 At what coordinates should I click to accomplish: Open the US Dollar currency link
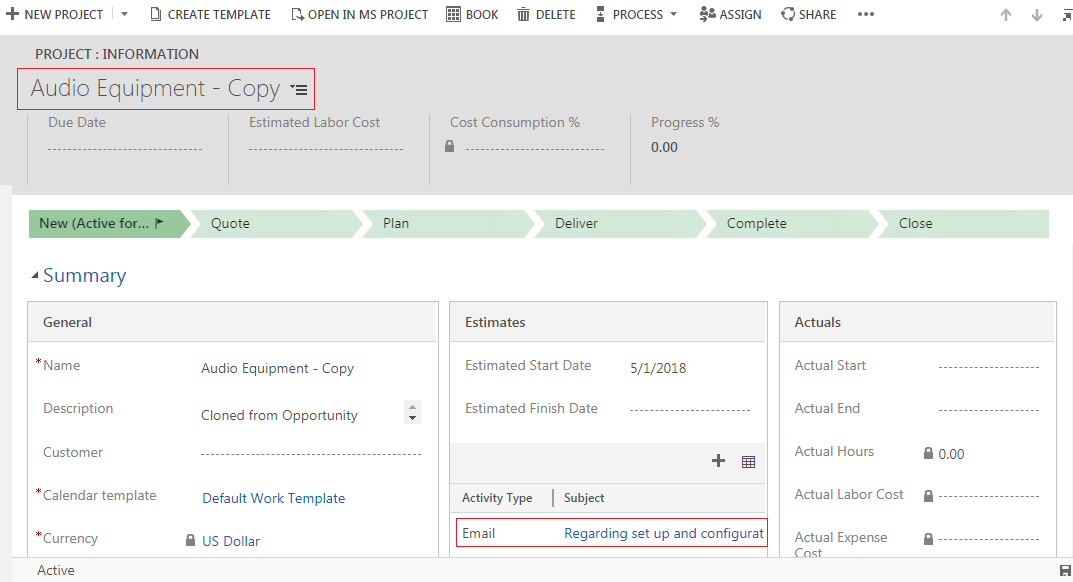tap(231, 541)
